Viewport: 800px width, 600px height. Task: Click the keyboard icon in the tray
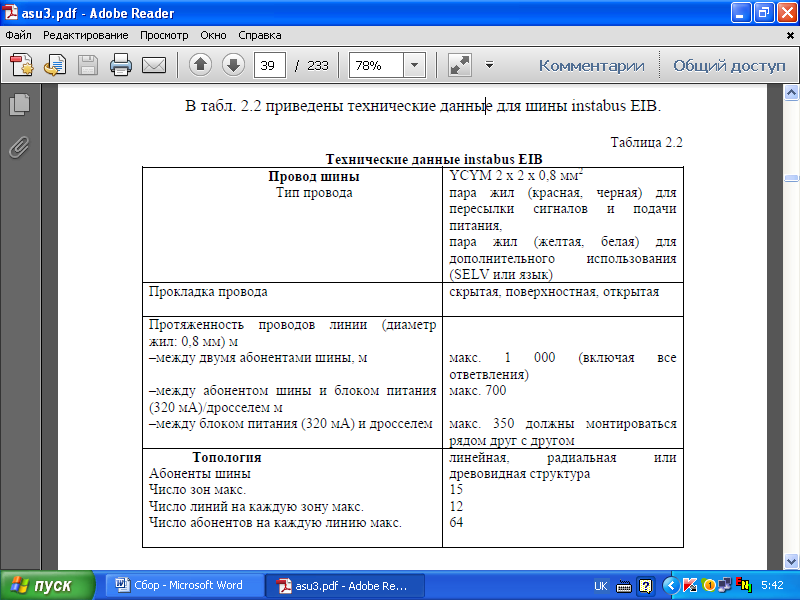tap(623, 586)
